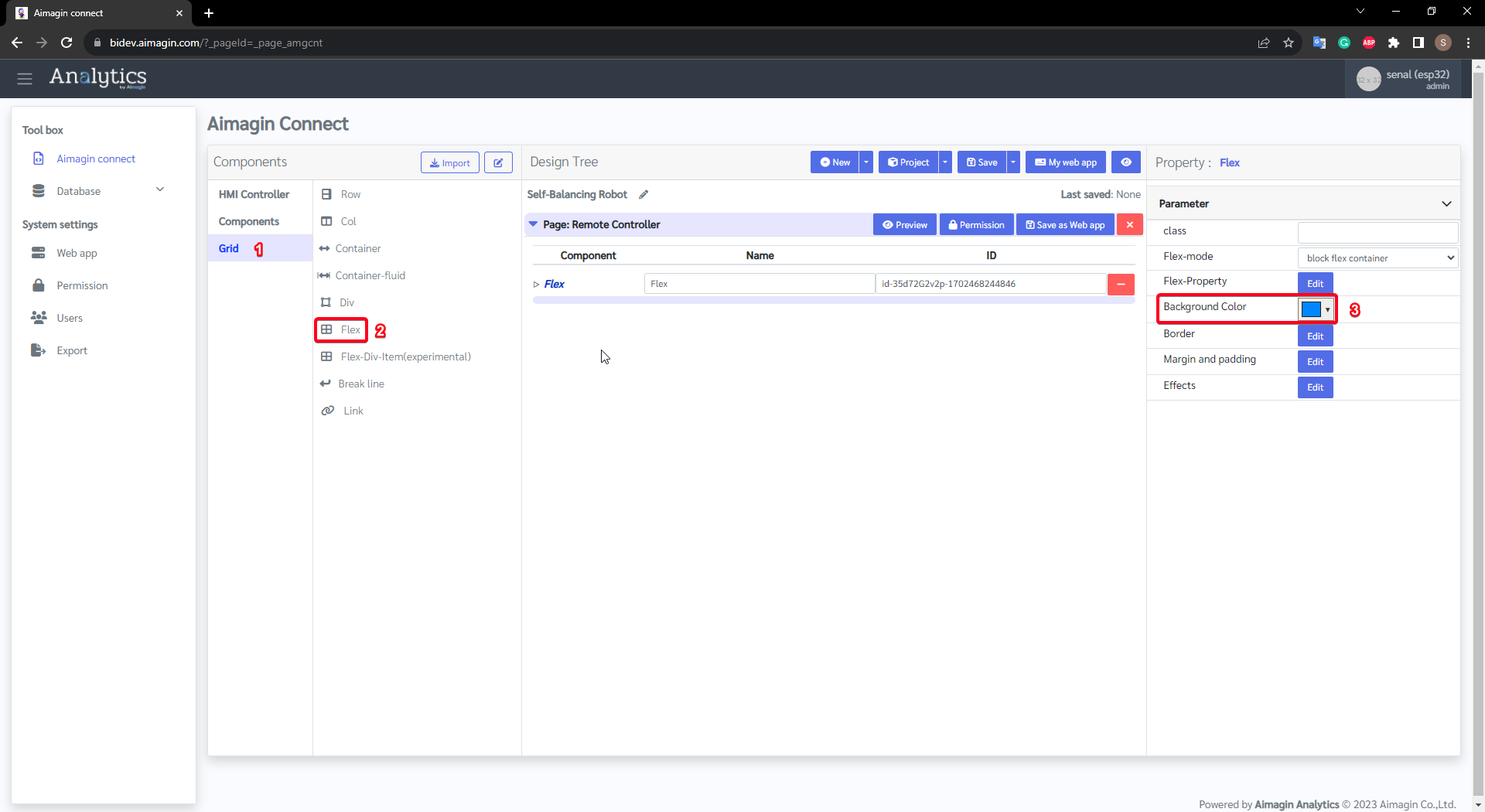Open background color picker arrow

(1327, 309)
